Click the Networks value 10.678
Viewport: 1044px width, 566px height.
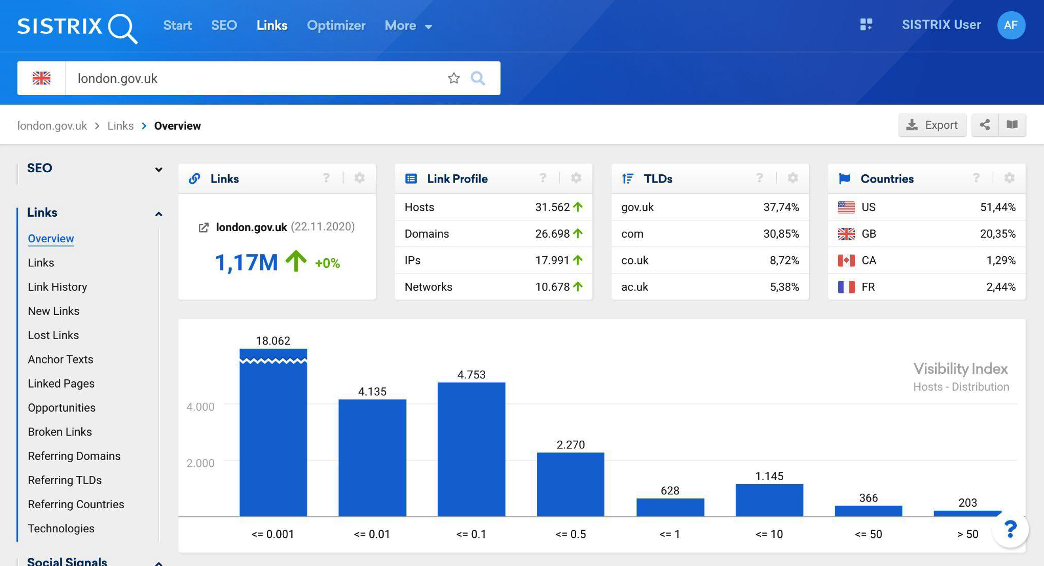(x=553, y=287)
